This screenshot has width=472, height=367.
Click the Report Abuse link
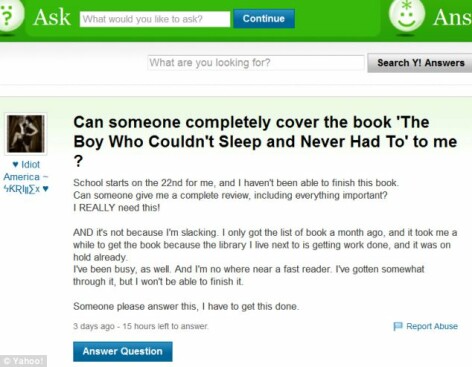tap(432, 326)
